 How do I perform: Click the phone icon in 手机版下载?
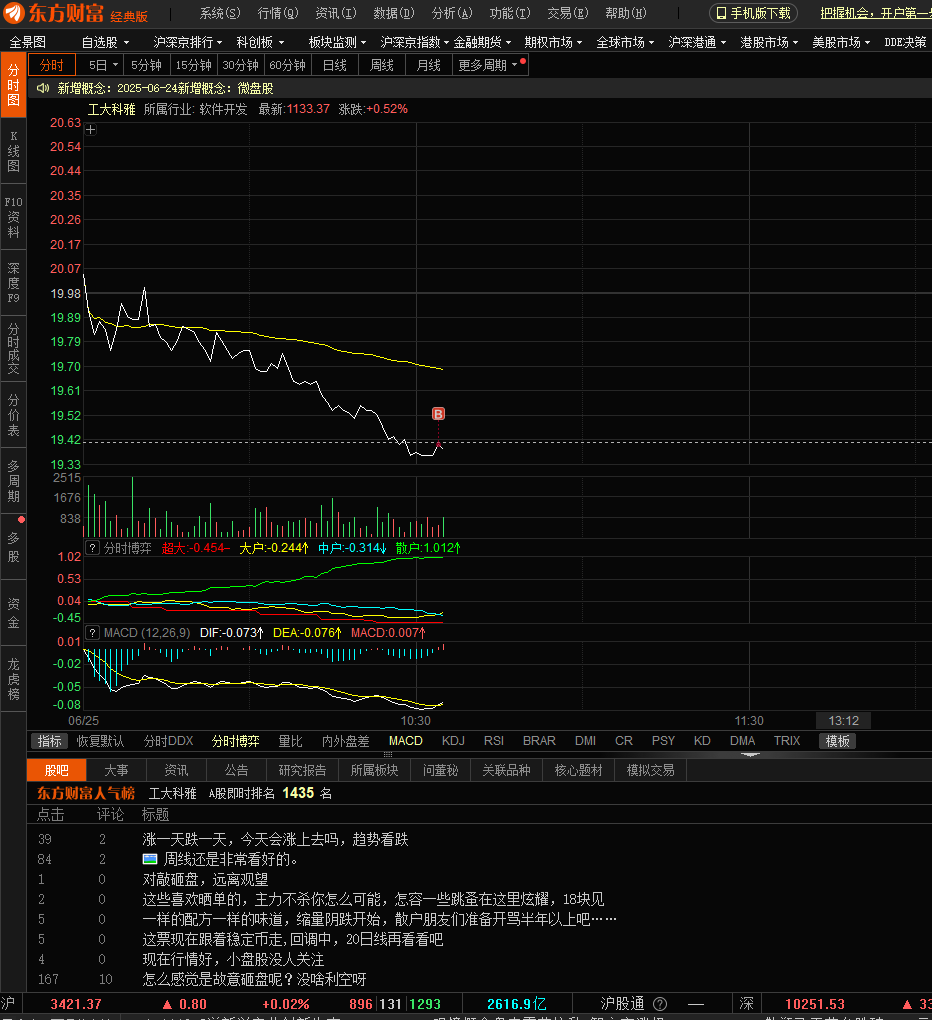tap(721, 13)
